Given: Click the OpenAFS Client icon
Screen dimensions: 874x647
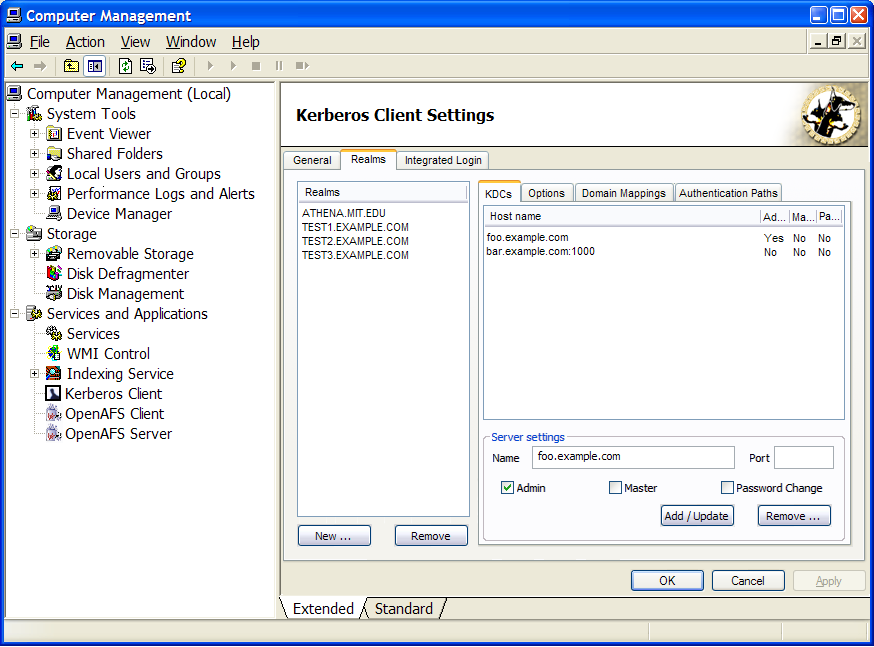Looking at the screenshot, I should (x=53, y=414).
